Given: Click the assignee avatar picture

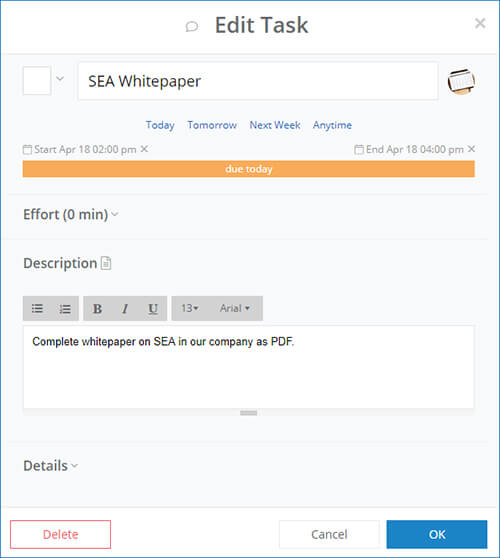Looking at the screenshot, I should pos(461,81).
